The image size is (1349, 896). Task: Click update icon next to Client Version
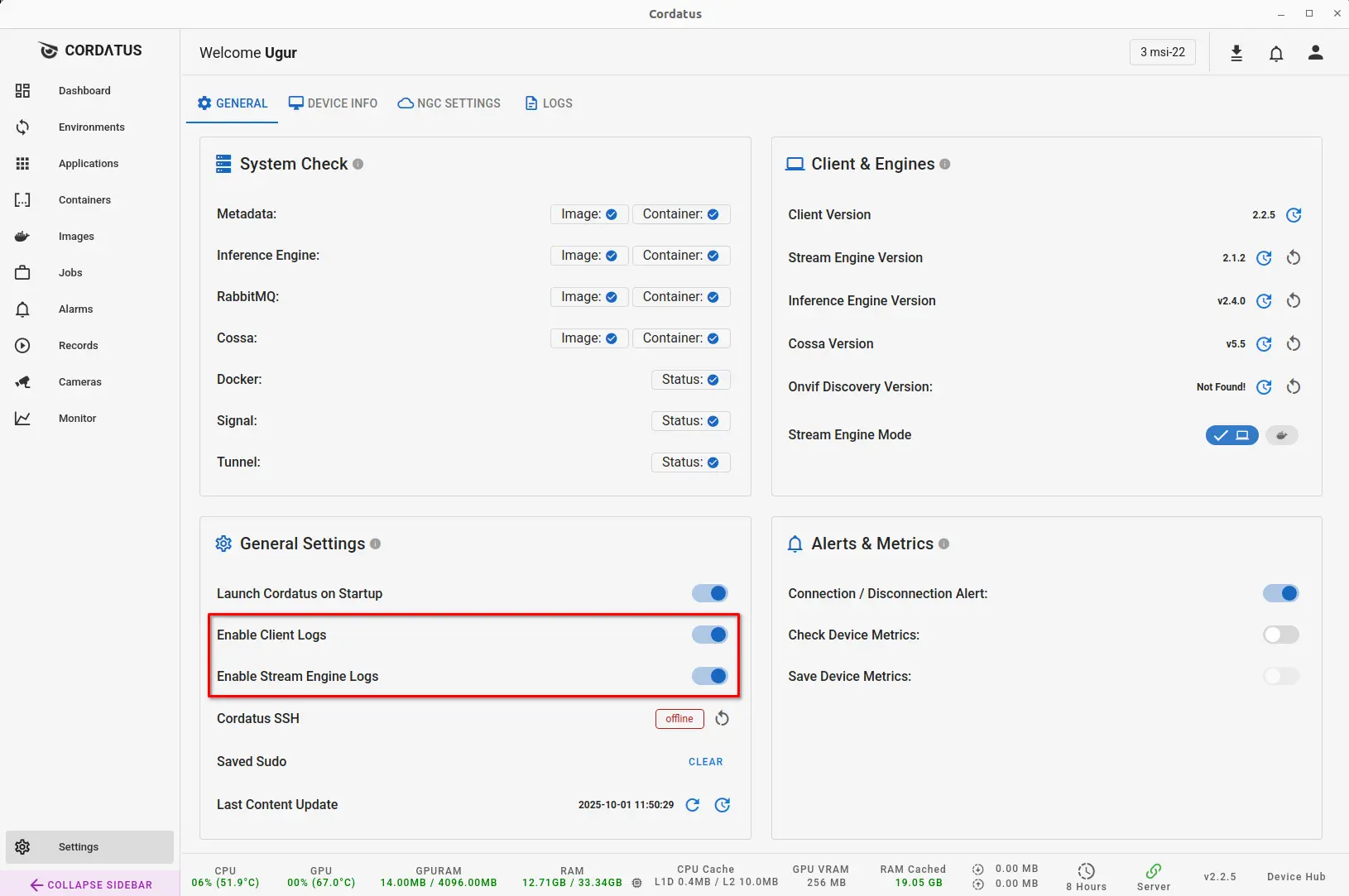tap(1294, 215)
